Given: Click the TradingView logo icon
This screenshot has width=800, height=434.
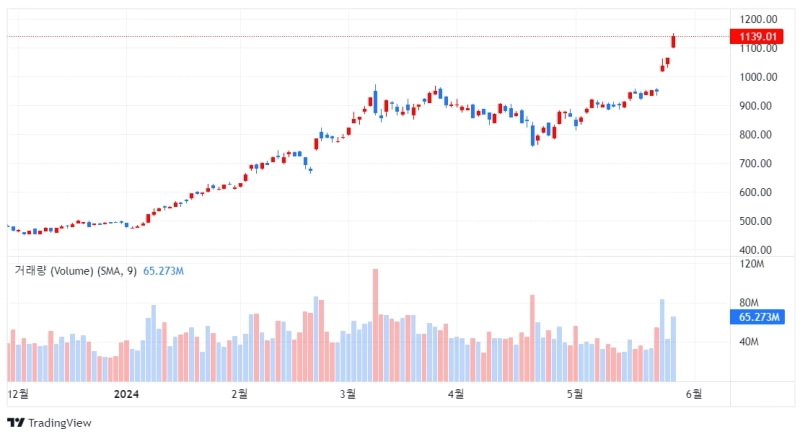Looking at the screenshot, I should [15, 423].
